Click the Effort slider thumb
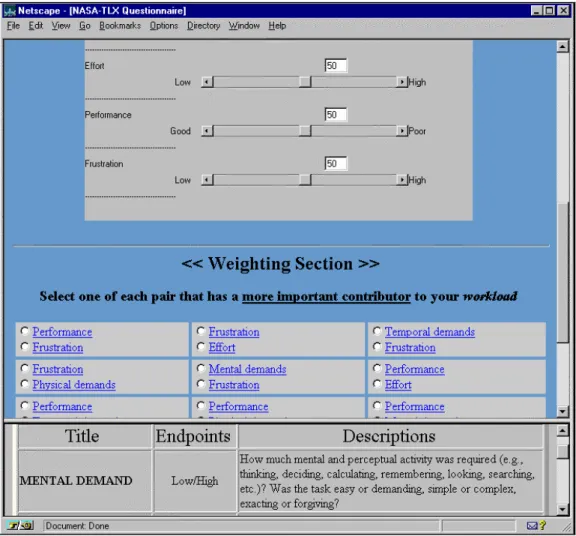This screenshot has height=536, width=576. click(305, 82)
